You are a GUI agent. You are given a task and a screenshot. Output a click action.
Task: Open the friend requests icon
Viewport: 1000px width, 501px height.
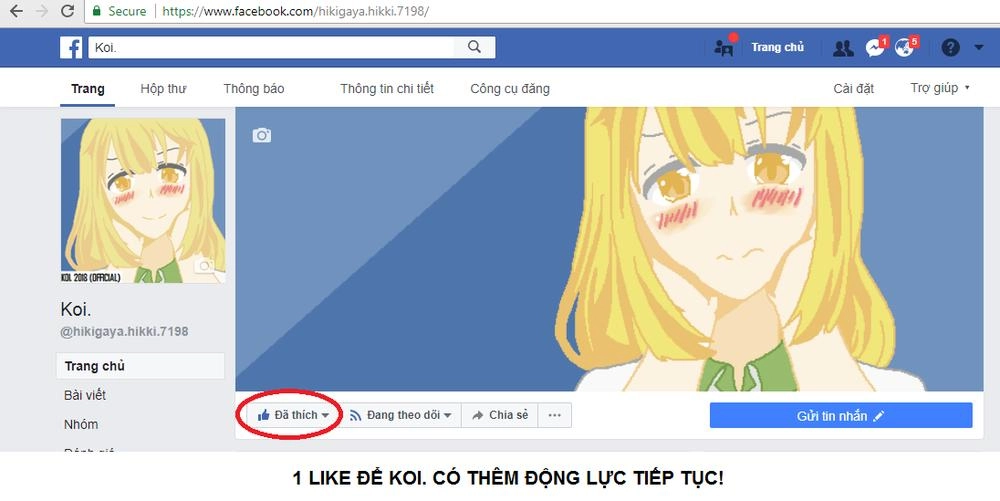843,48
